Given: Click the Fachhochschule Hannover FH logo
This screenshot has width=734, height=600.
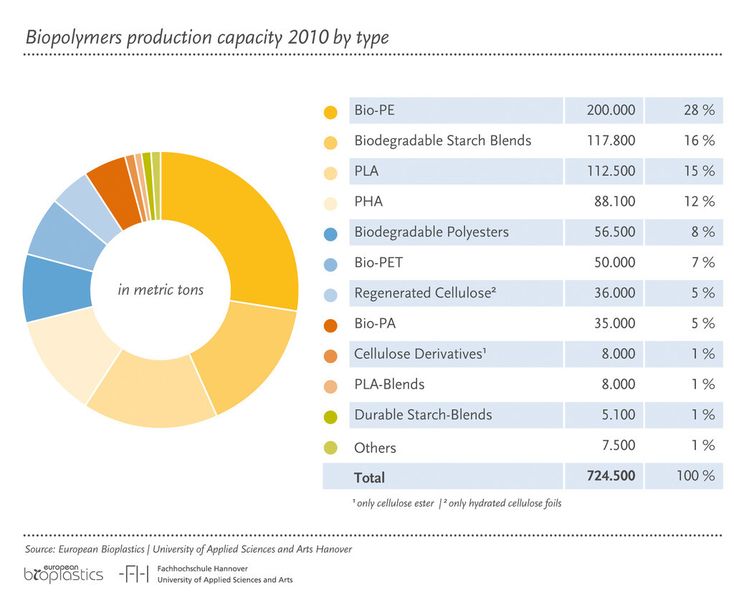Looking at the screenshot, I should (134, 574).
